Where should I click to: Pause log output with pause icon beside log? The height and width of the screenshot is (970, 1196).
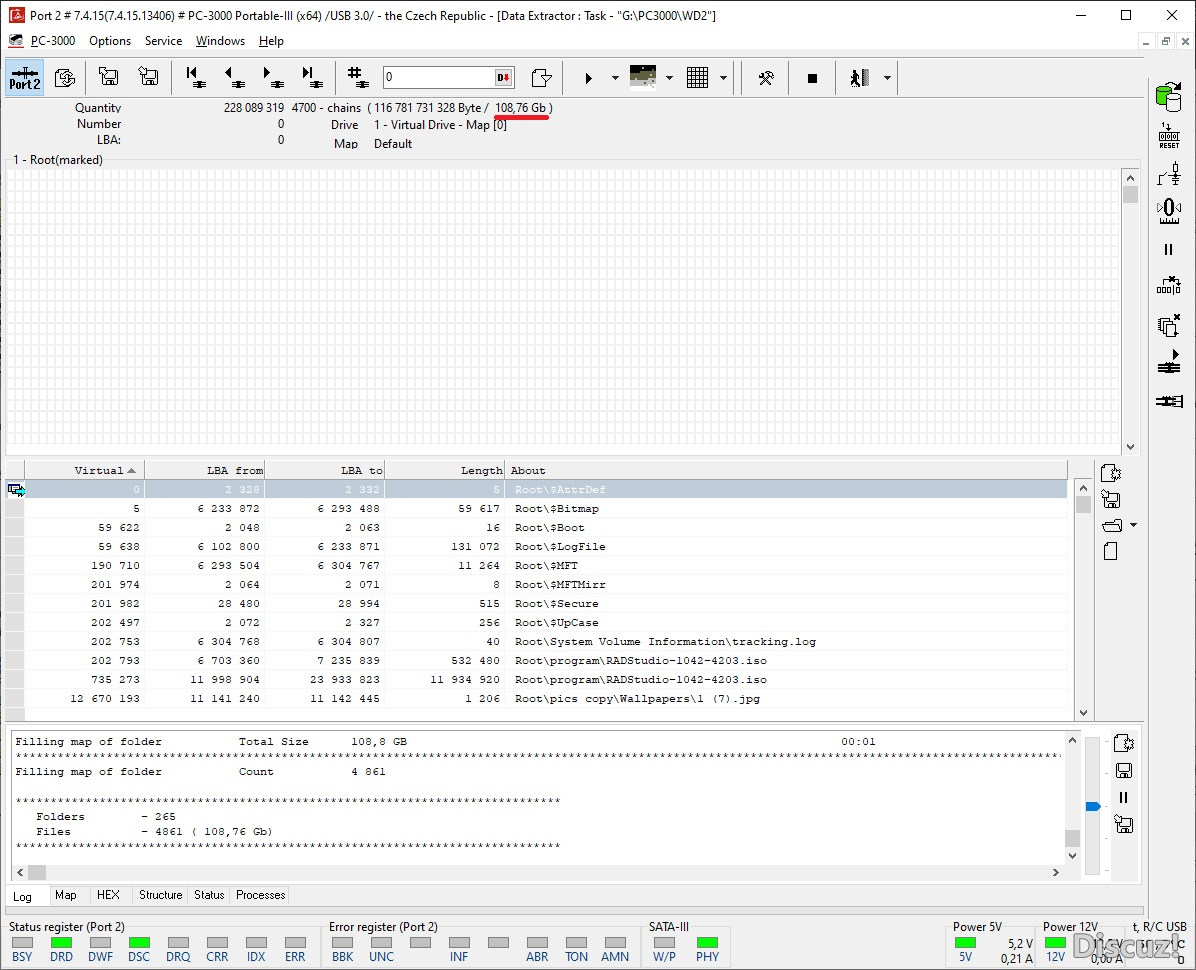coord(1124,798)
